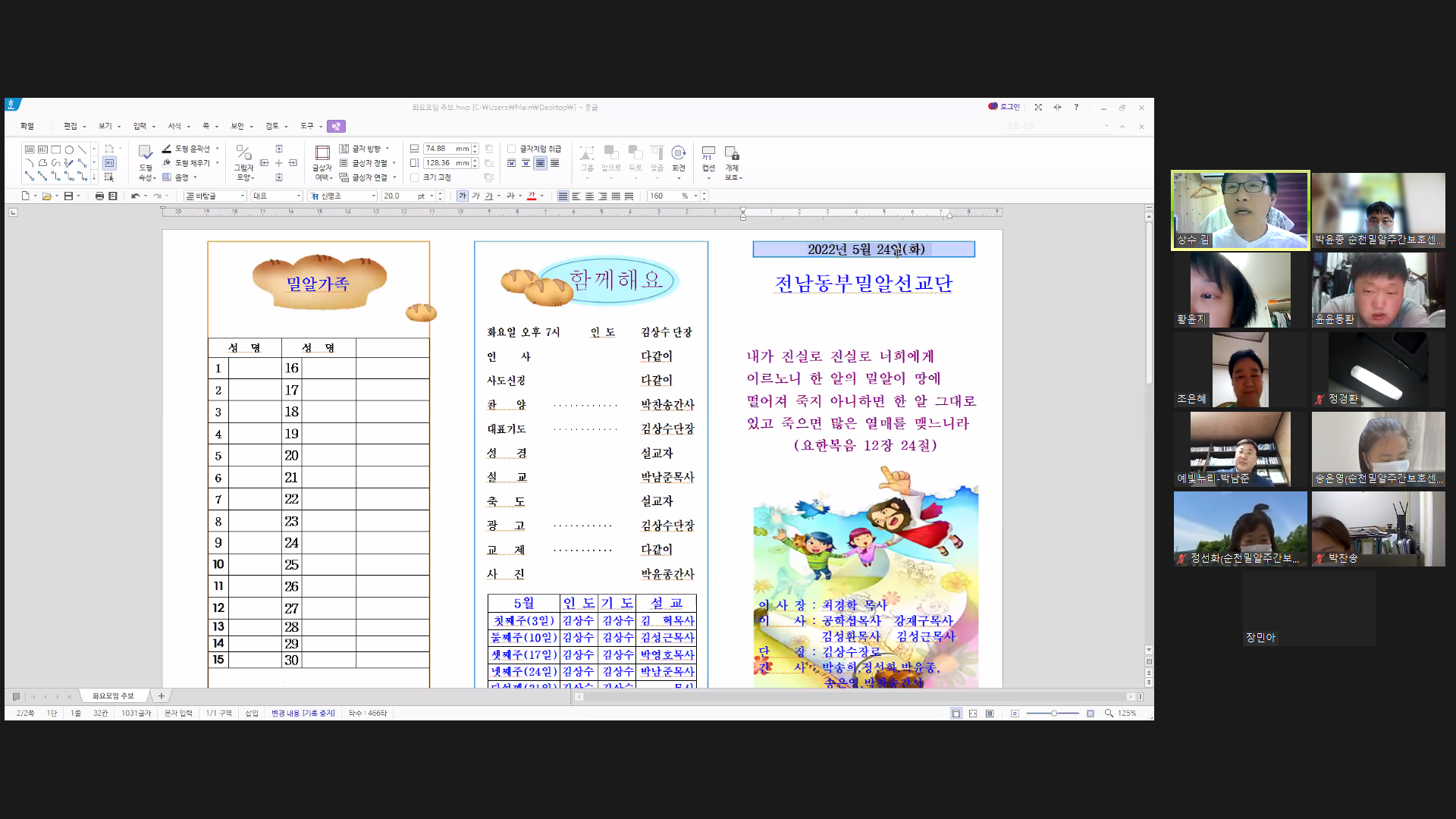Click the open folder icon
The width and height of the screenshot is (1456, 819).
tap(47, 196)
